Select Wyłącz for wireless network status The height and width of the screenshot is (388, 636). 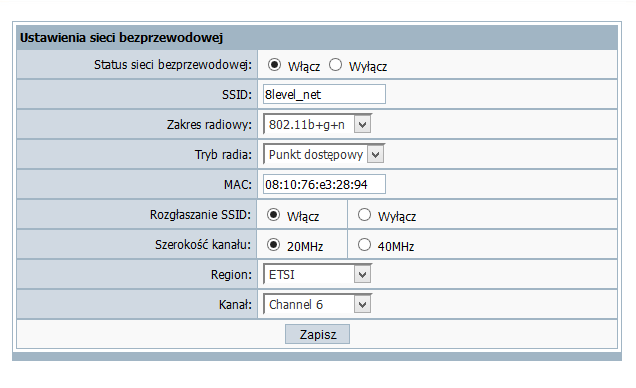(335, 65)
